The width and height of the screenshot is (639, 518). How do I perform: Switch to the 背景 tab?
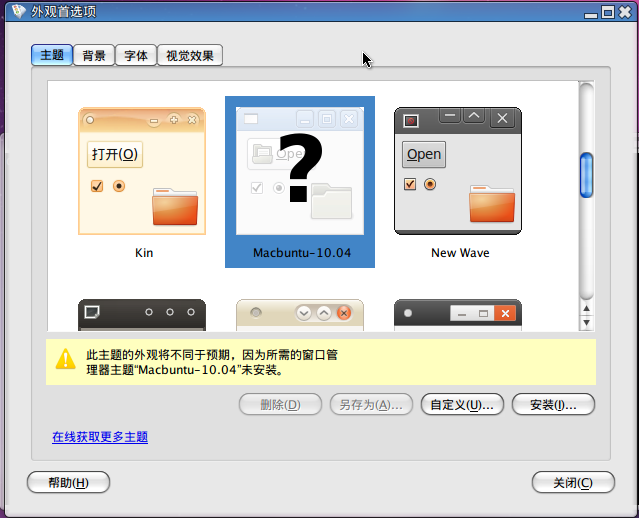click(94, 55)
